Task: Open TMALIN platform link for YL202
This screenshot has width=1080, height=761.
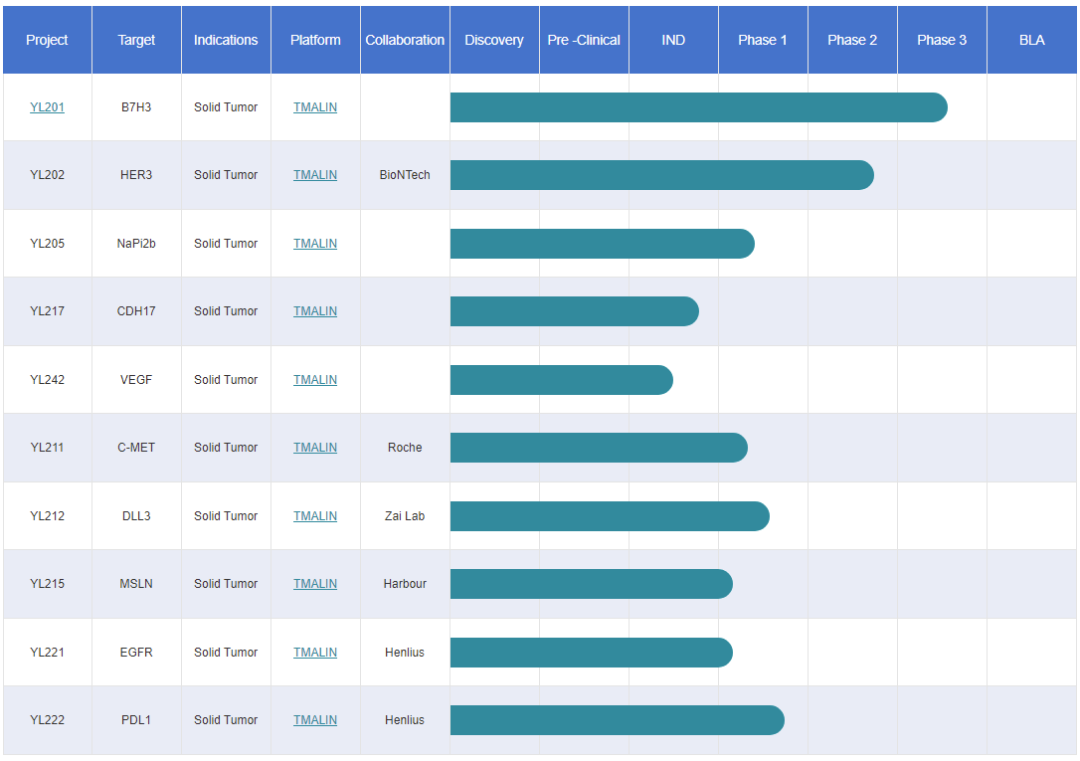Action: pyautogui.click(x=315, y=175)
